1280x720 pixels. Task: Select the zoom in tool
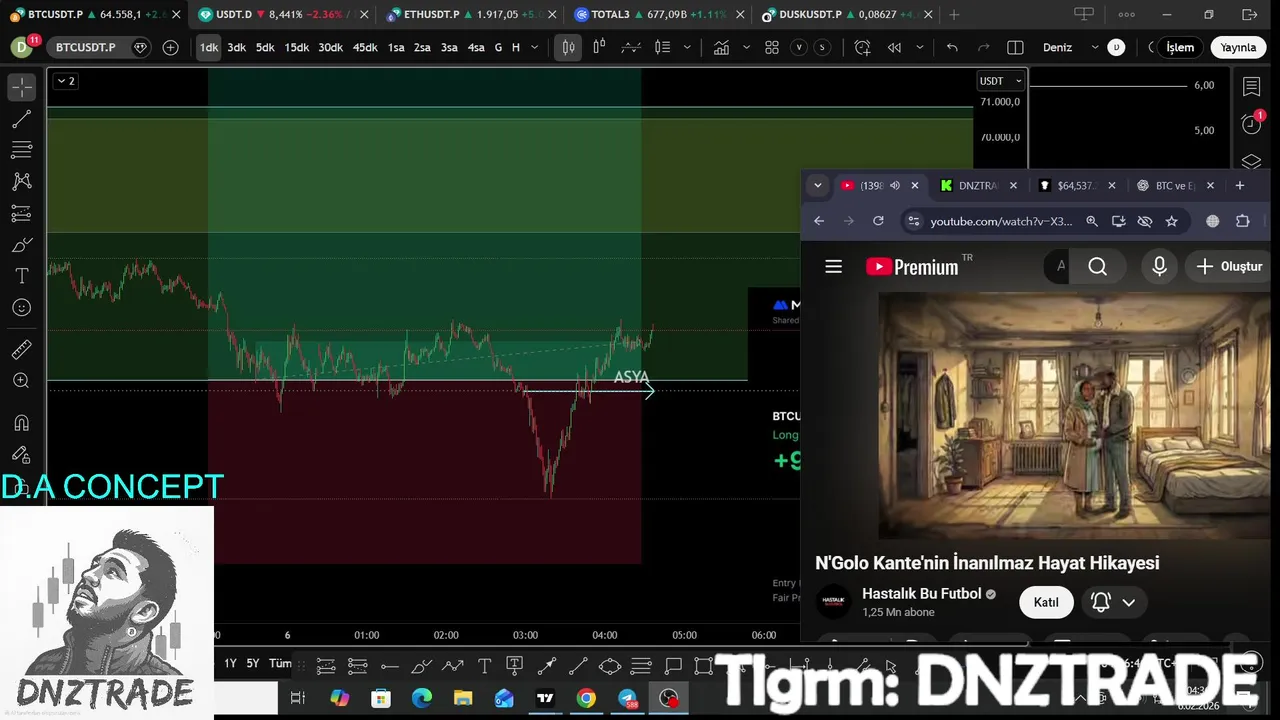coord(21,381)
